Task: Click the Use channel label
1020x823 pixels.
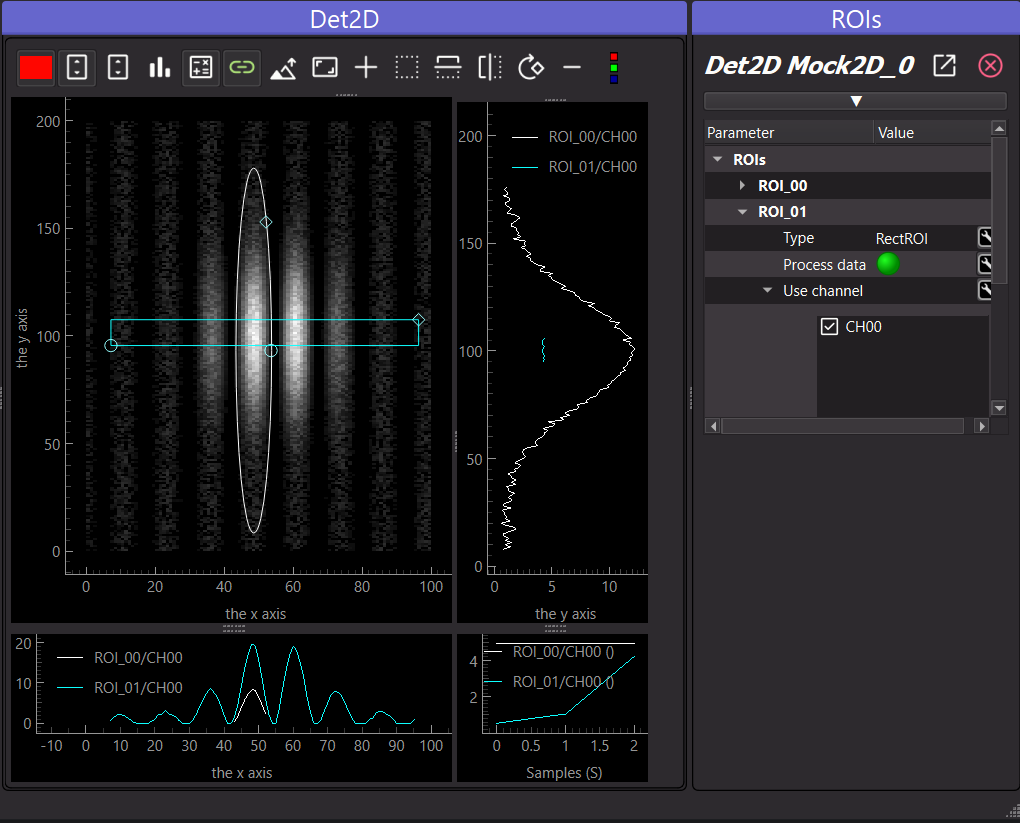Action: pos(823,291)
